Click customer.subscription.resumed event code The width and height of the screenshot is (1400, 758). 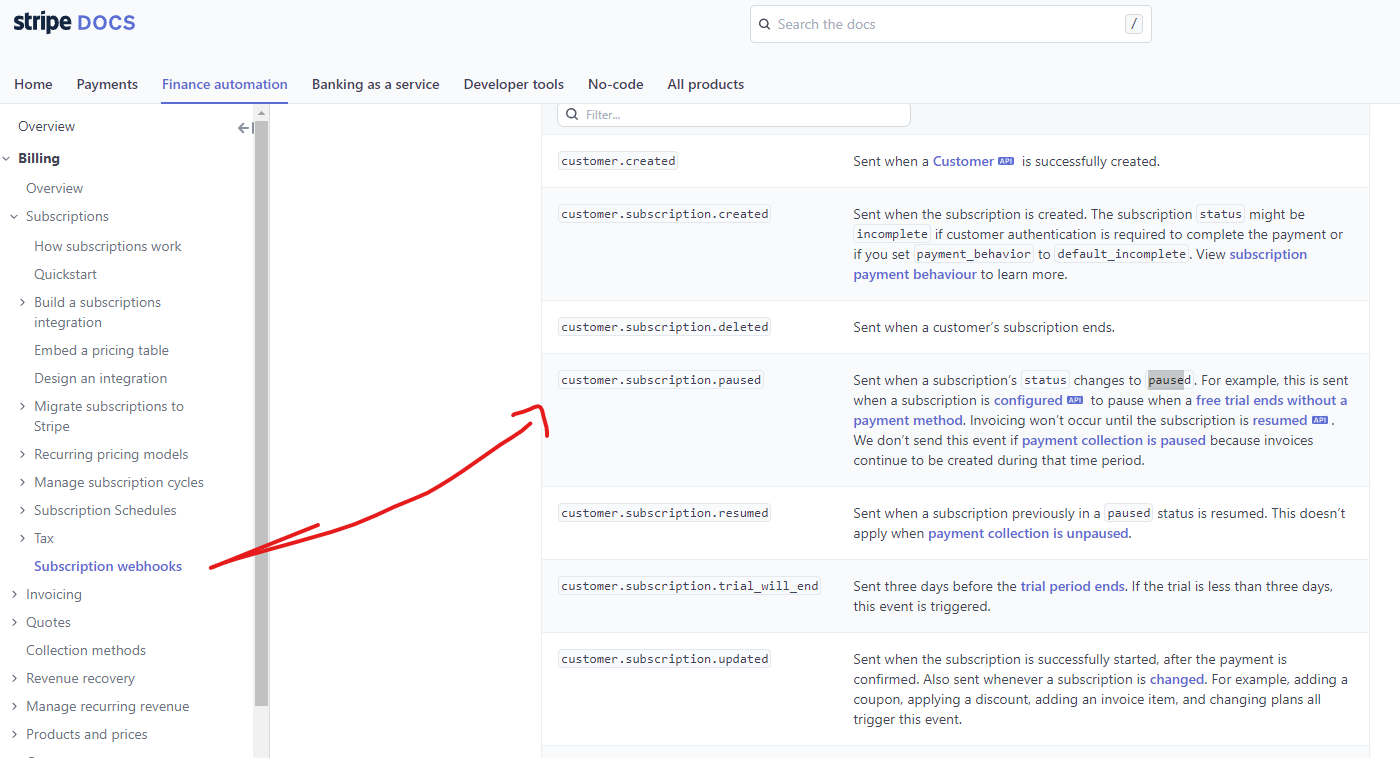[x=665, y=513]
